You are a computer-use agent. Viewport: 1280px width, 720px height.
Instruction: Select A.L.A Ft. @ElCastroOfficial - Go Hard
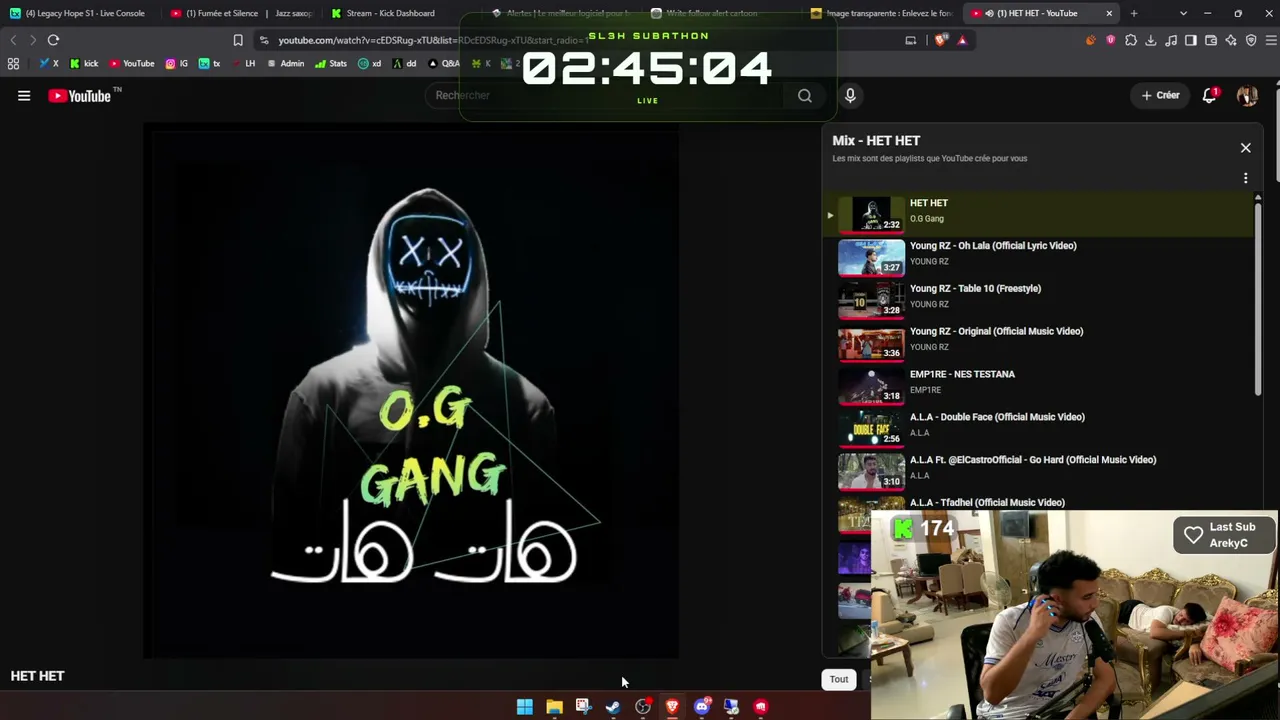[x=1040, y=471]
